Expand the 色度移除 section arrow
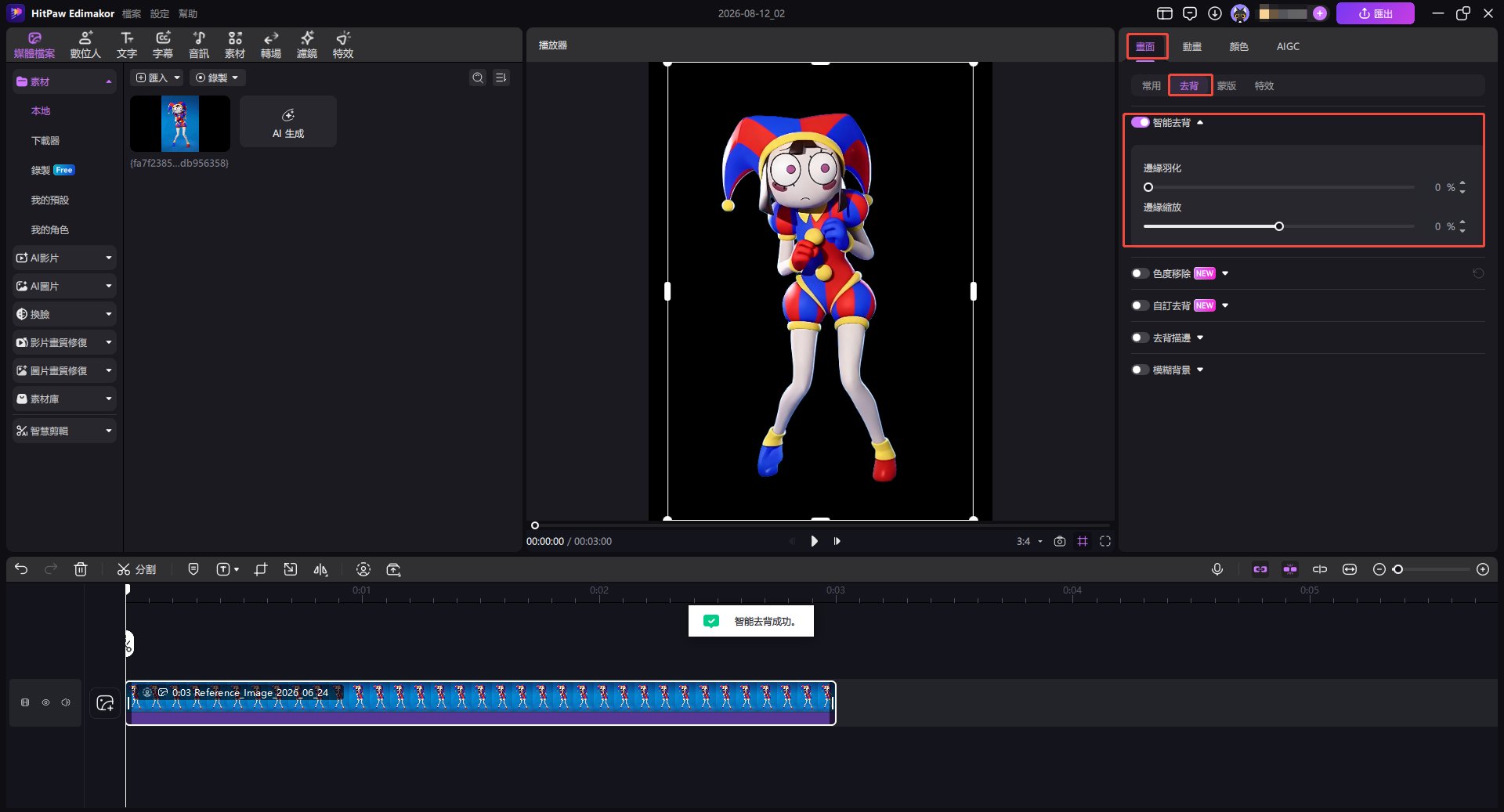This screenshot has width=1504, height=812. [1225, 273]
